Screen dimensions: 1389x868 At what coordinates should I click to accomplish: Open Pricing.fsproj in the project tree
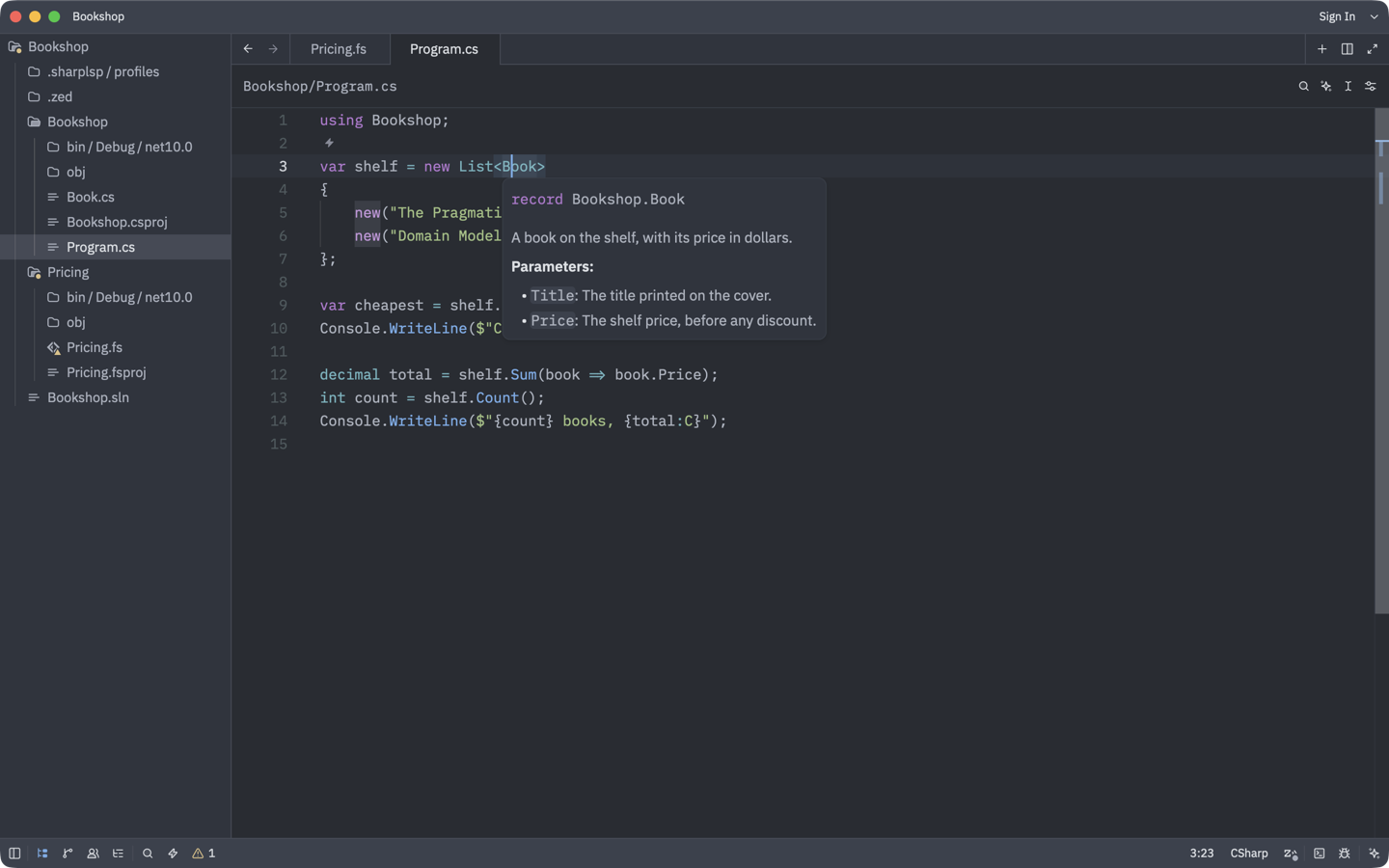(116, 372)
